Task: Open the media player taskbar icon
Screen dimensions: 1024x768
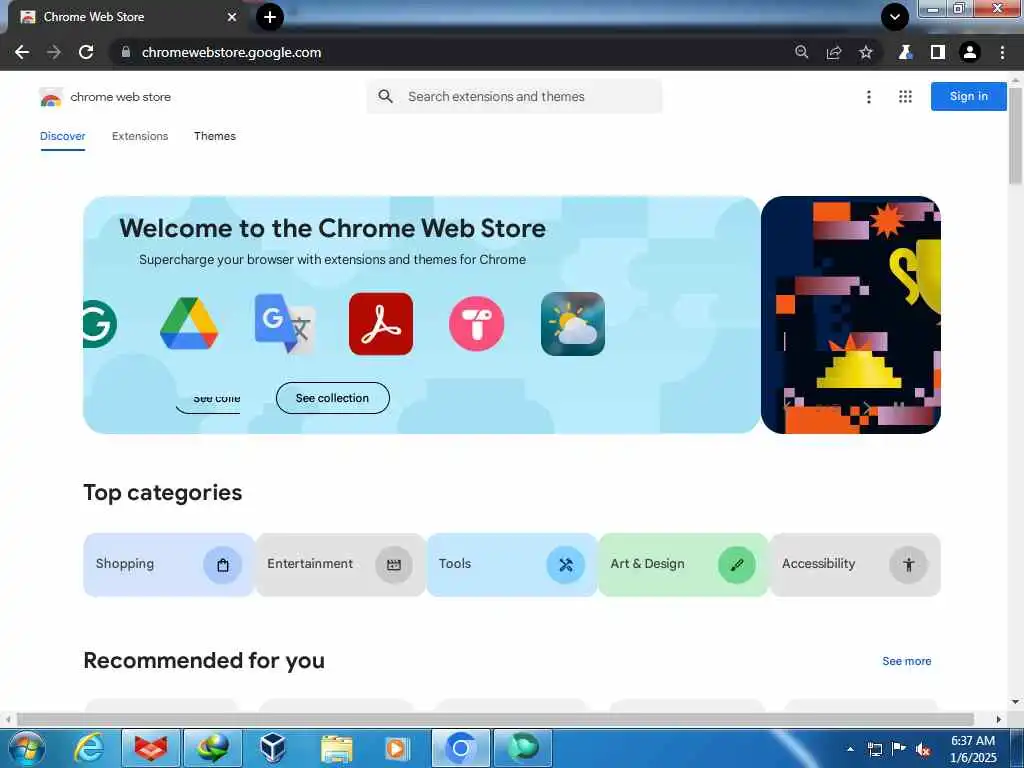Action: pyautogui.click(x=397, y=748)
